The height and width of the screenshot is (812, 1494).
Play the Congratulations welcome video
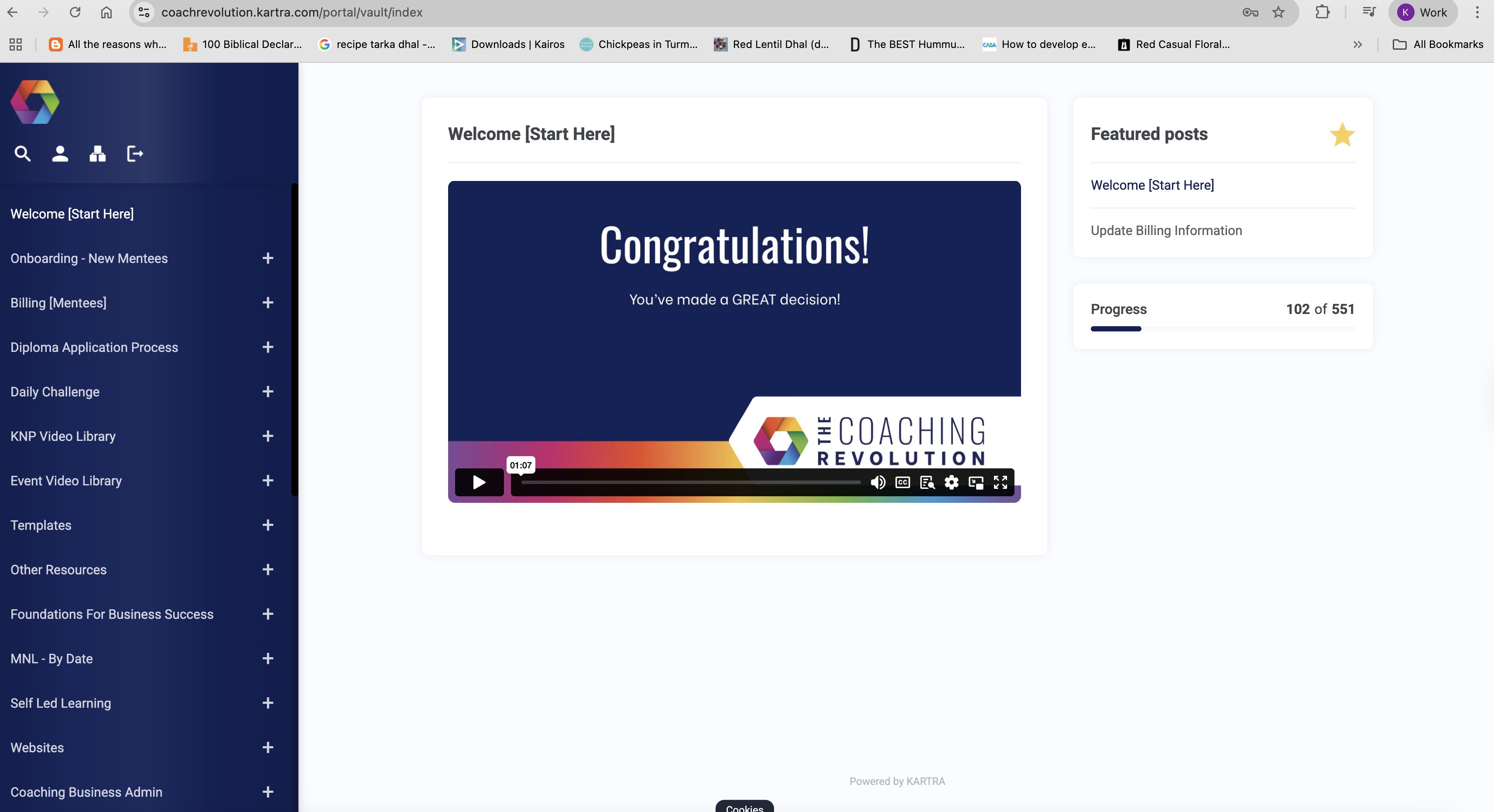point(479,482)
